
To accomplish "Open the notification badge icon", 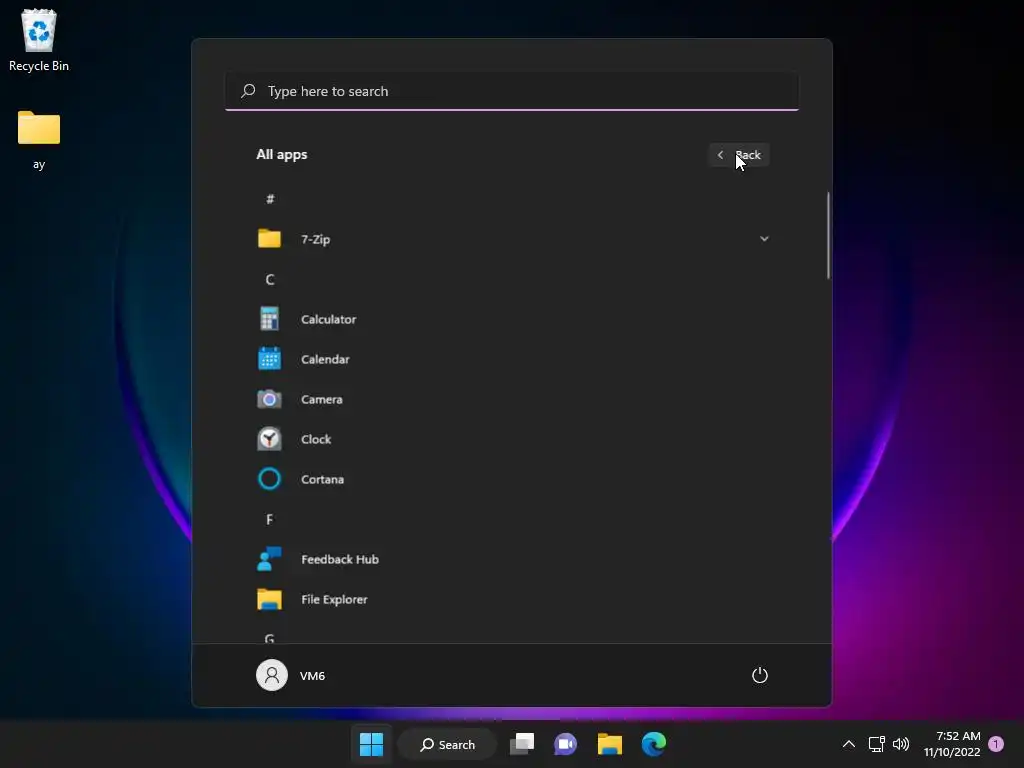I will click(996, 744).
